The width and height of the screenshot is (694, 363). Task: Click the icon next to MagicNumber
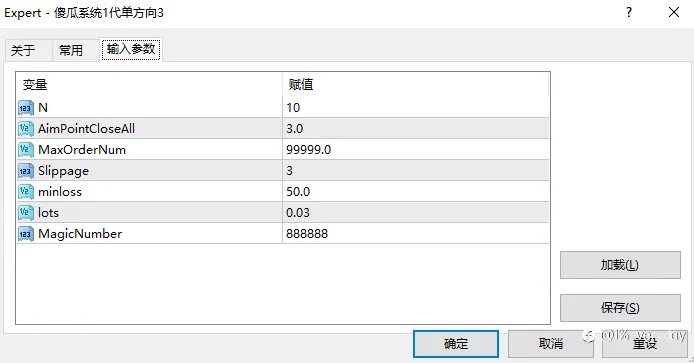pos(26,234)
